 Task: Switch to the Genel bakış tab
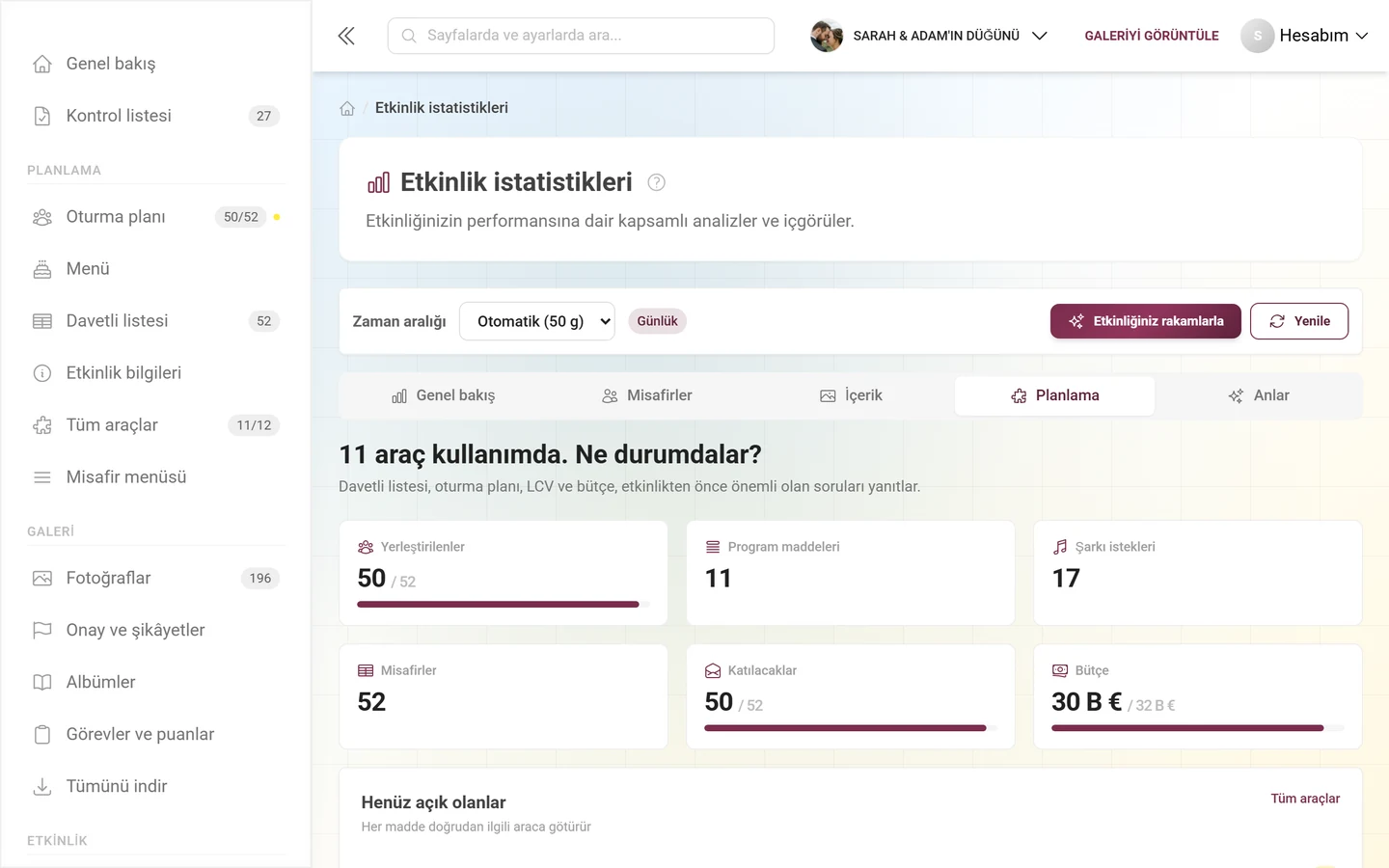[443, 395]
